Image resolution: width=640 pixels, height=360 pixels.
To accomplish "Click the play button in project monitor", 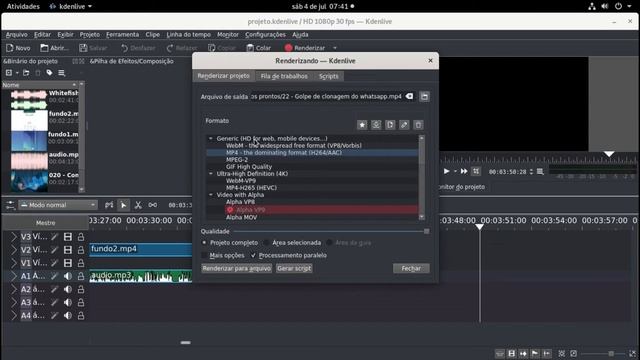I will tap(446, 171).
